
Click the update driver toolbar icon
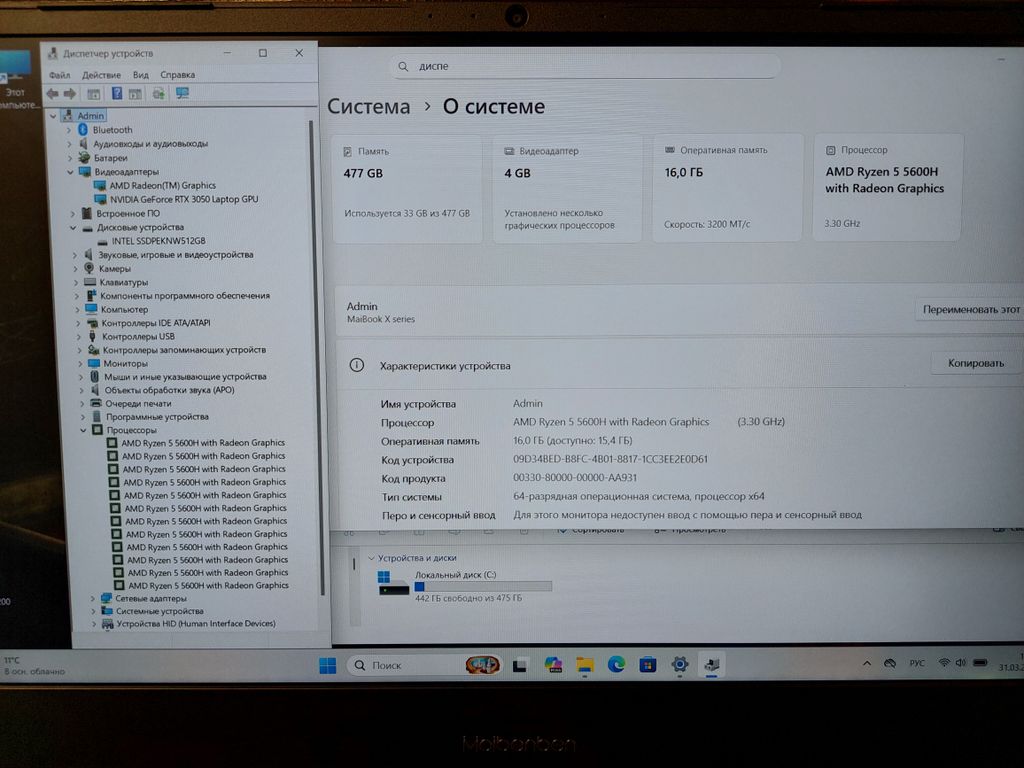pyautogui.click(x=158, y=94)
